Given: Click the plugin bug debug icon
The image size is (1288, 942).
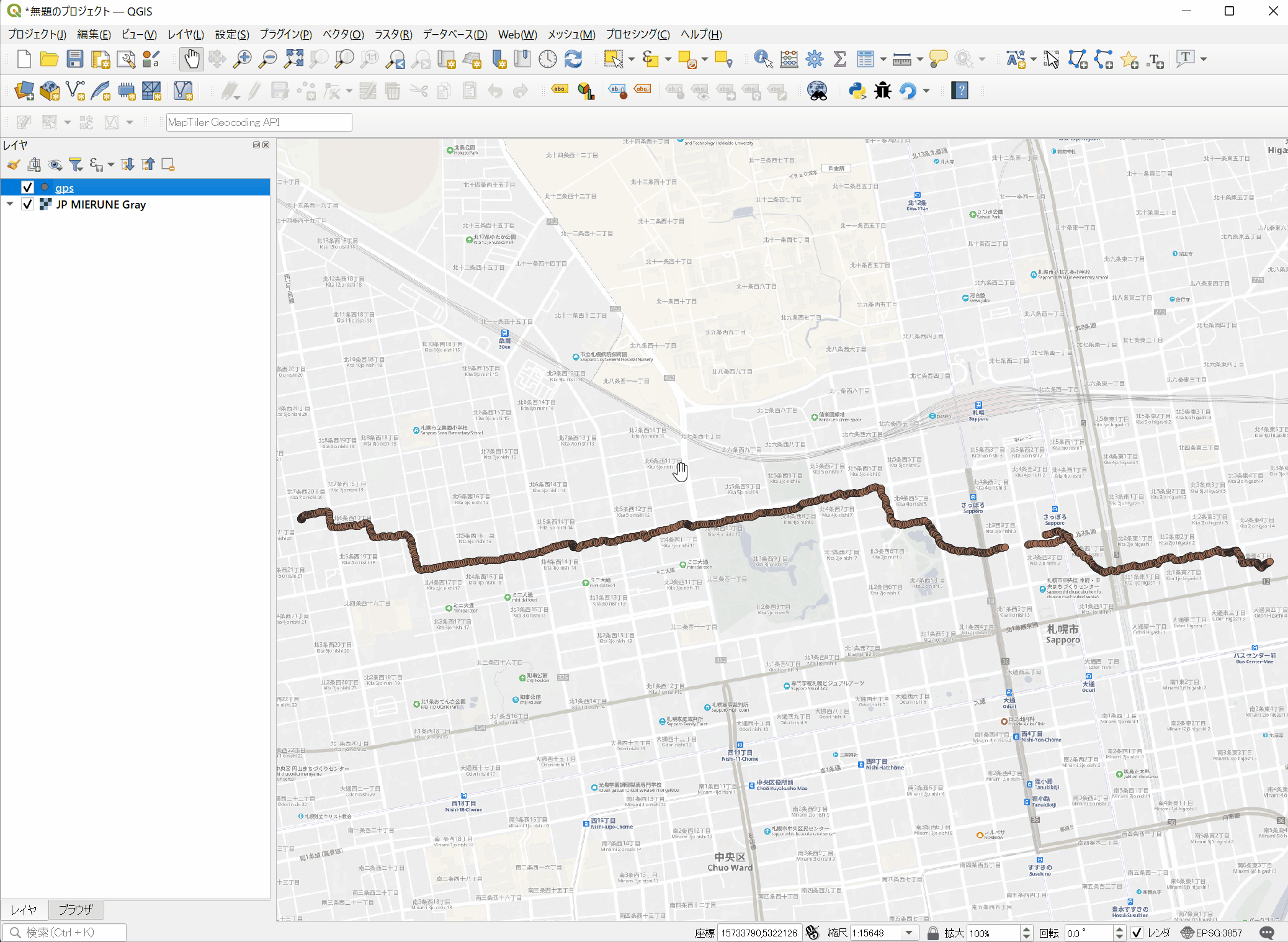Looking at the screenshot, I should 883,91.
